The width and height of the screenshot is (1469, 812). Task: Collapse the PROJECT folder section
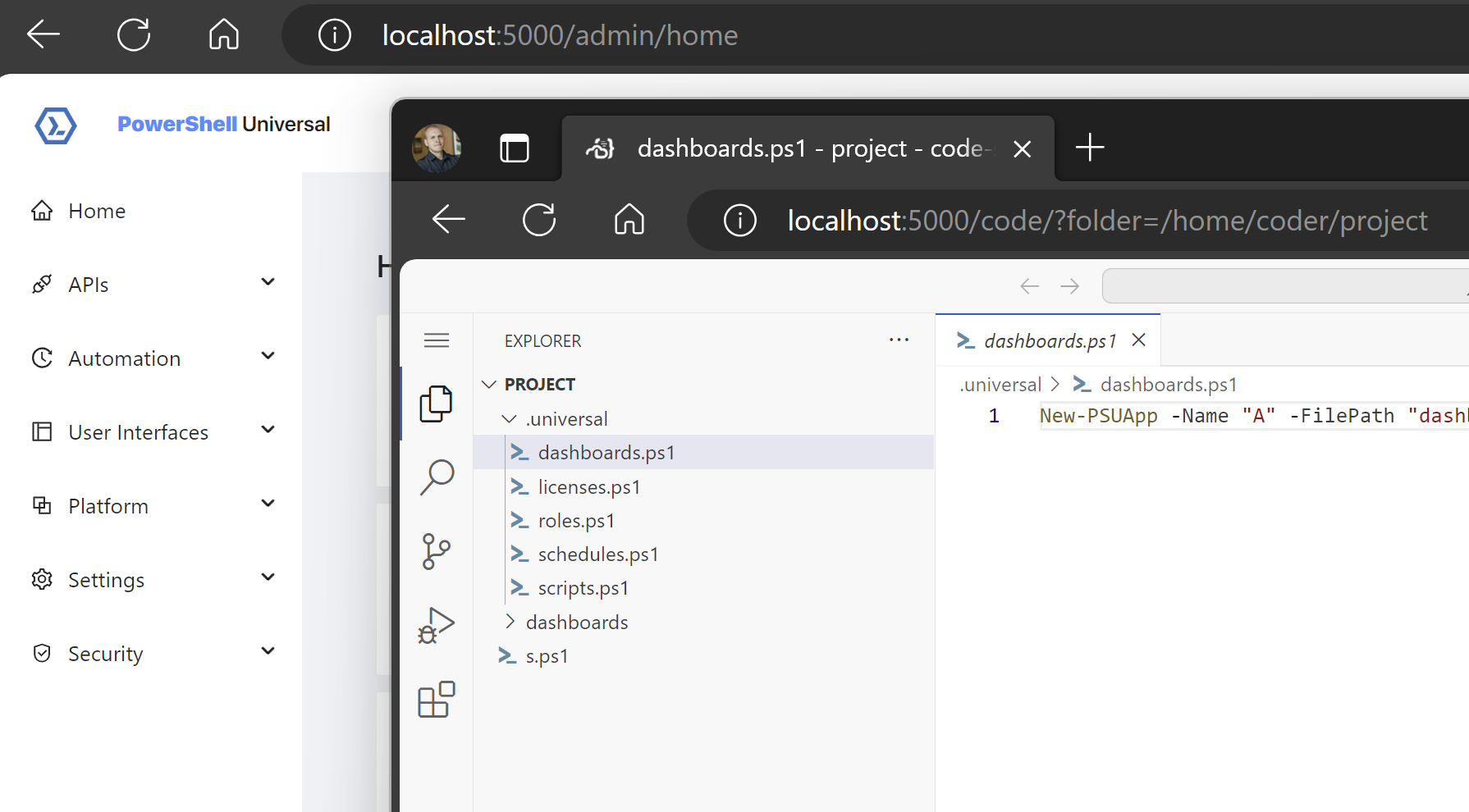[x=490, y=385]
